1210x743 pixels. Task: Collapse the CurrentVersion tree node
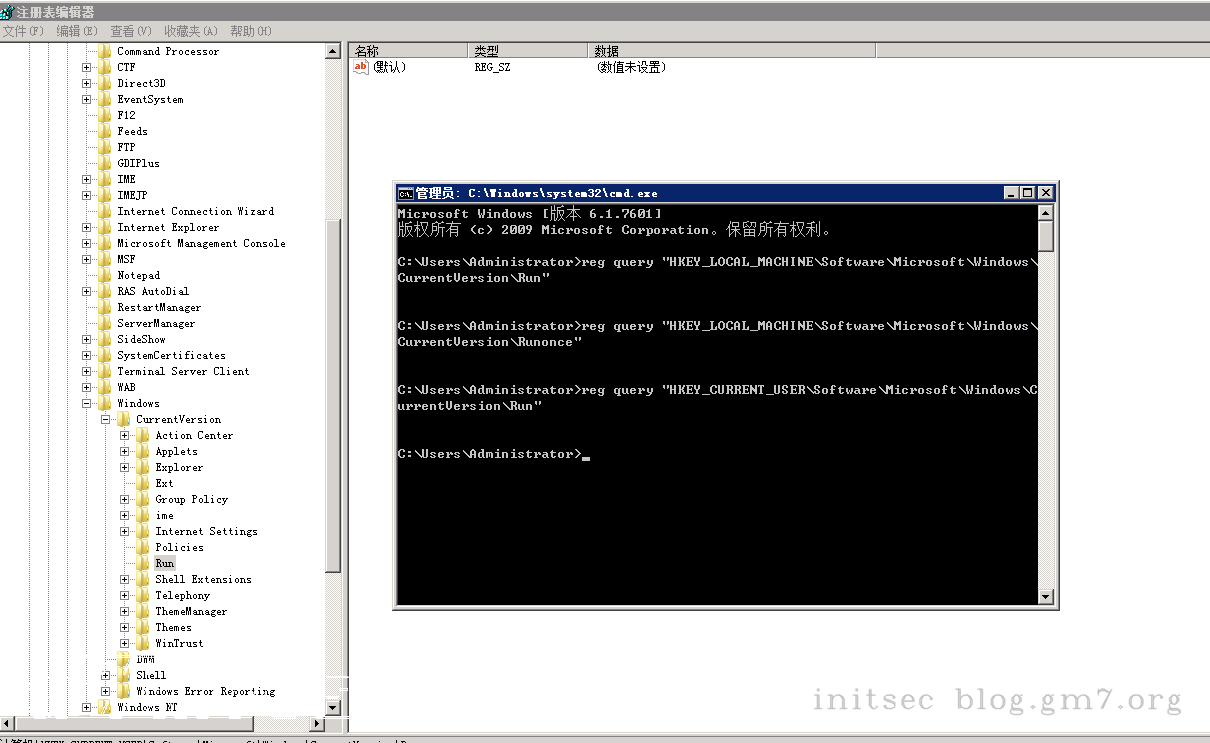coord(105,419)
